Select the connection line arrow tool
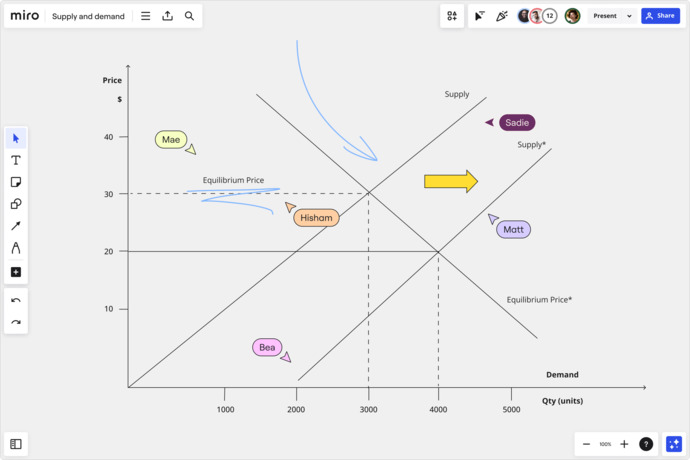Viewport: 690px width, 460px height. [16, 226]
